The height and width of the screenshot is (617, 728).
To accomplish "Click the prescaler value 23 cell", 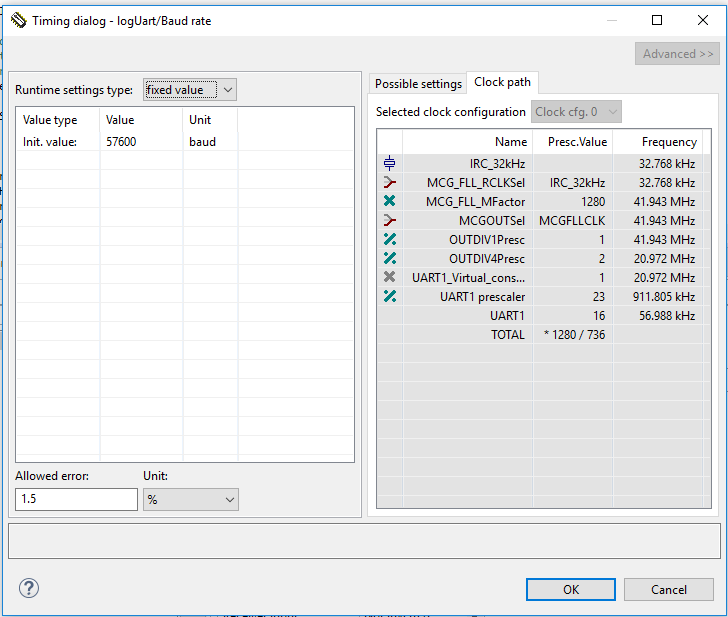I will coord(573,297).
